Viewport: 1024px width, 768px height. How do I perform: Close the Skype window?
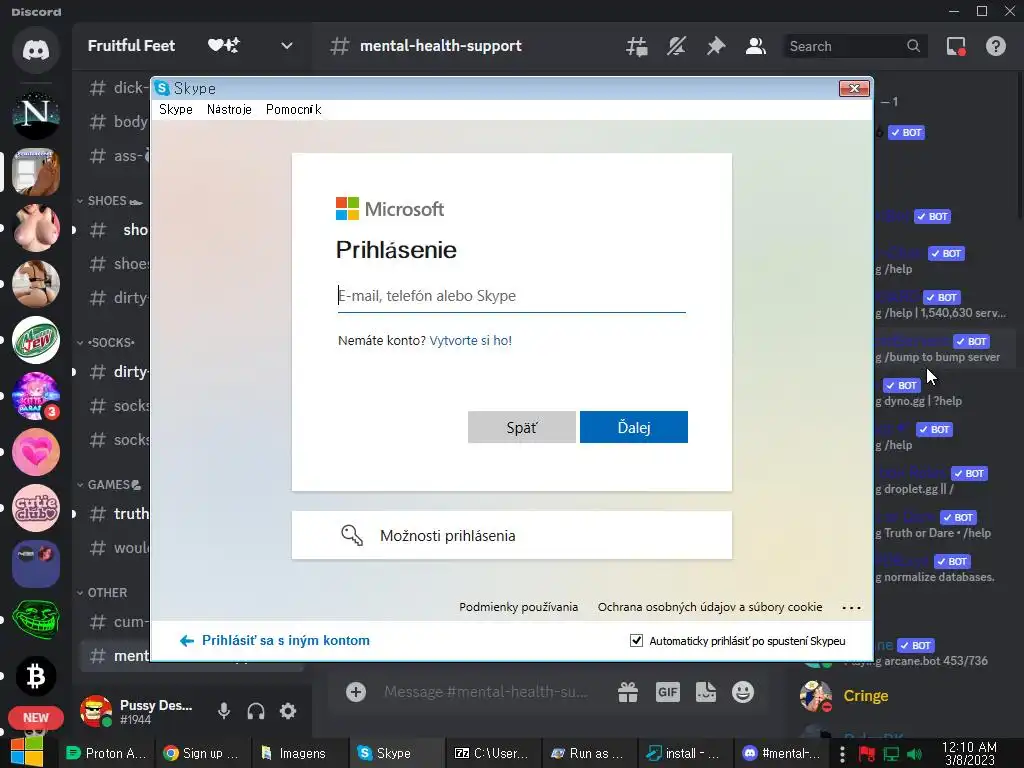(854, 88)
